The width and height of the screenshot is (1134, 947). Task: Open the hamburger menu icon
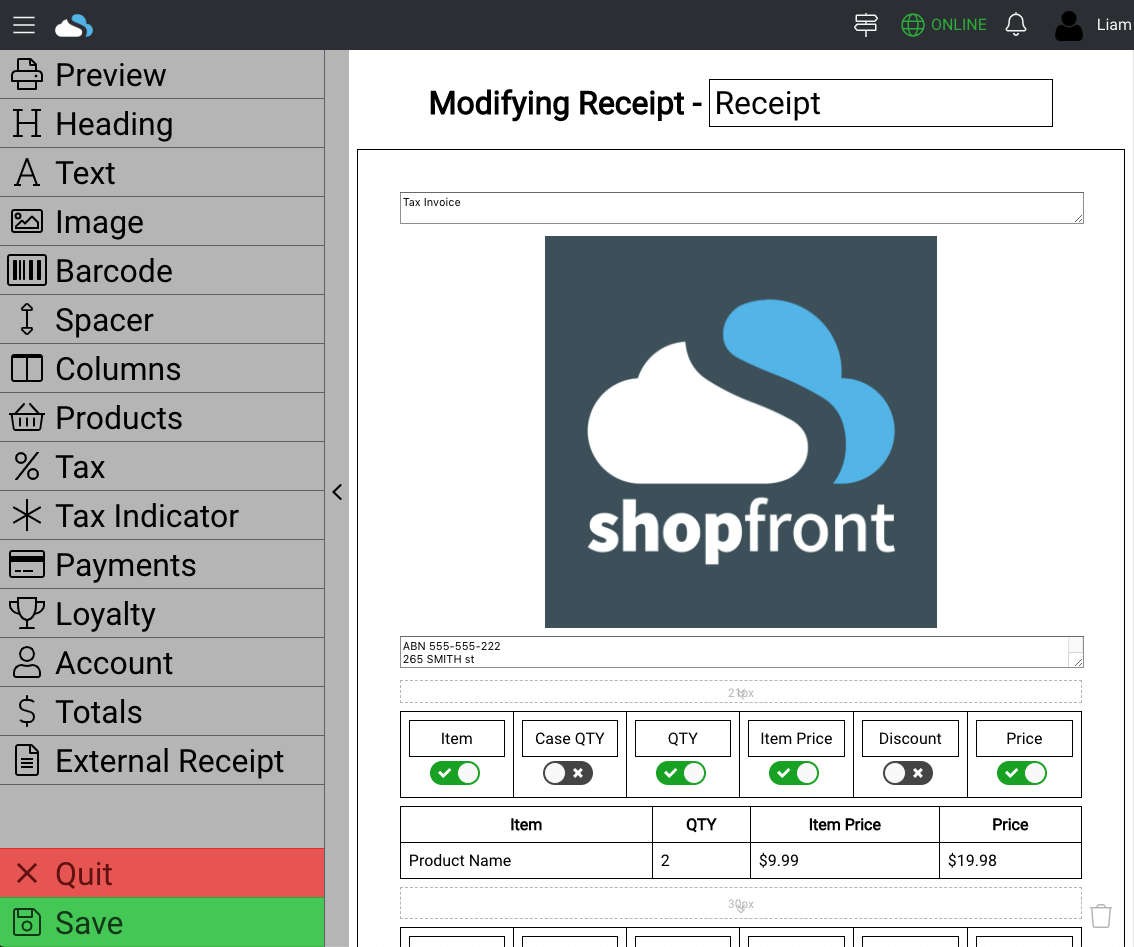tap(24, 25)
